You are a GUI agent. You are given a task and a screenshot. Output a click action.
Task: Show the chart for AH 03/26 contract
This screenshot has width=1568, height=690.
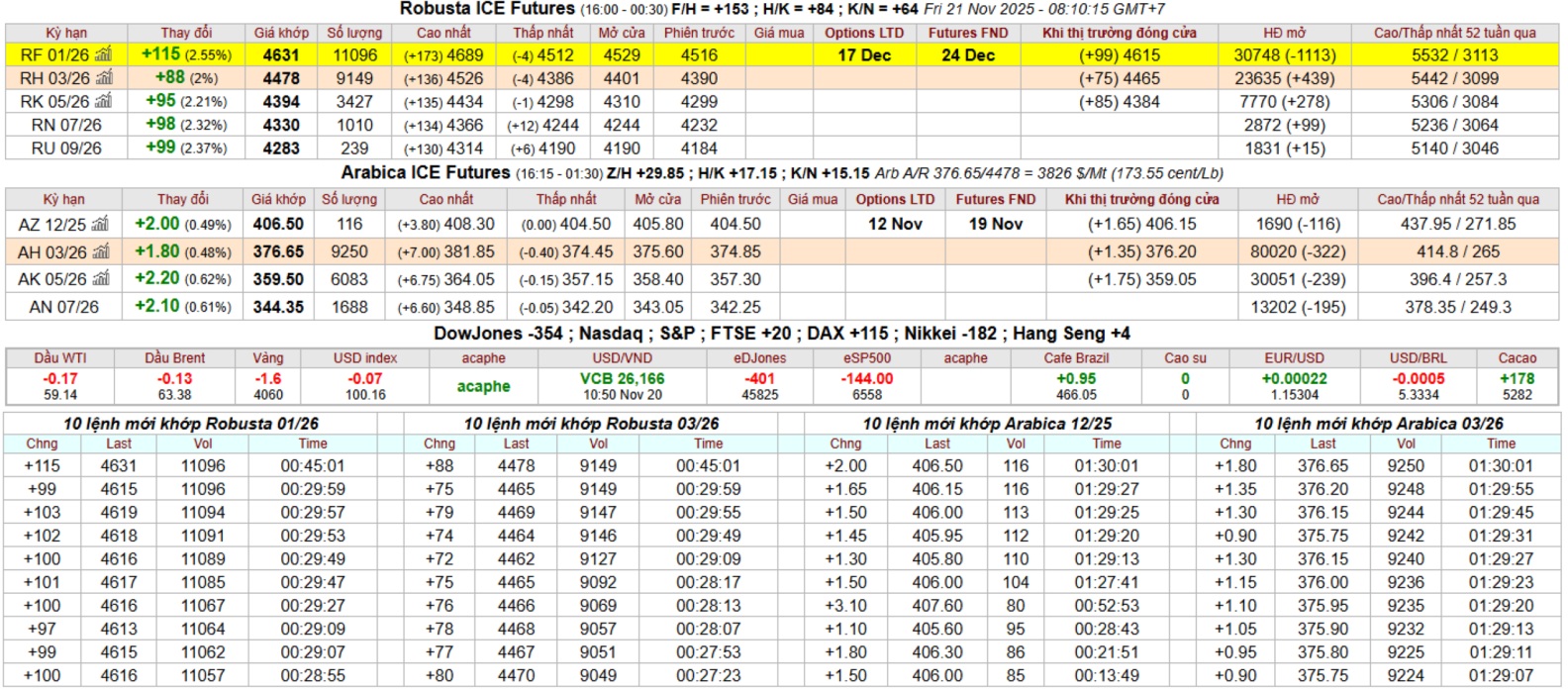tap(103, 252)
